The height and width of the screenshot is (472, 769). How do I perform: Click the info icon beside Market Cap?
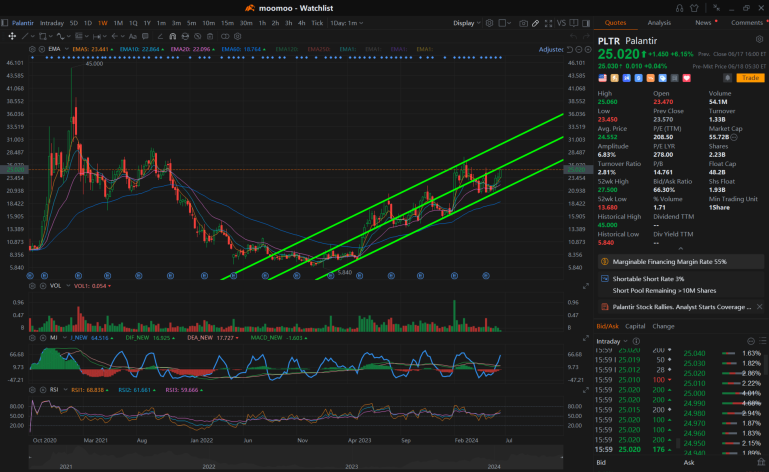point(734,137)
